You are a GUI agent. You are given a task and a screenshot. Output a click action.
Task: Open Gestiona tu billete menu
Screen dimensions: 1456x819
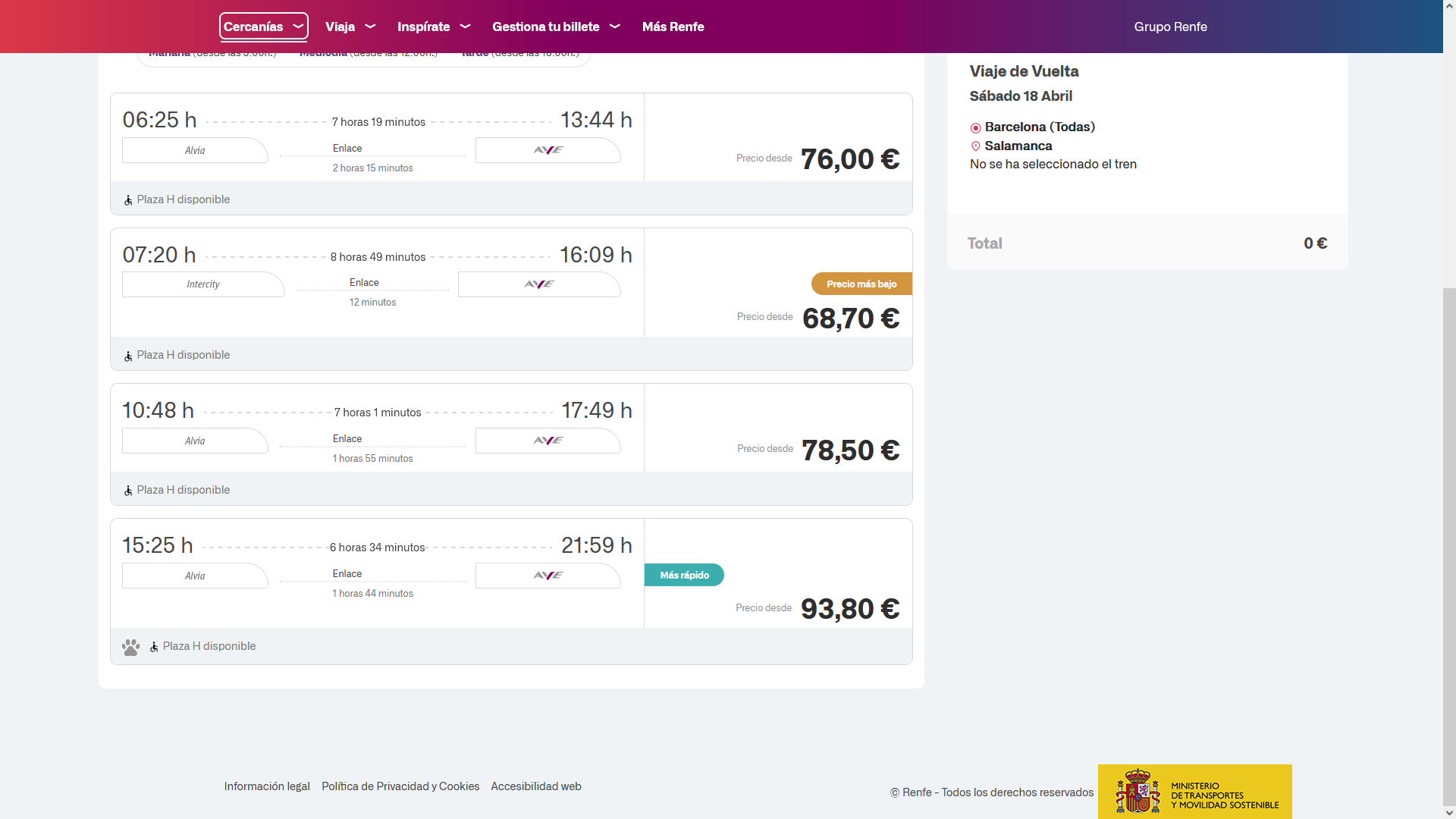pos(556,27)
